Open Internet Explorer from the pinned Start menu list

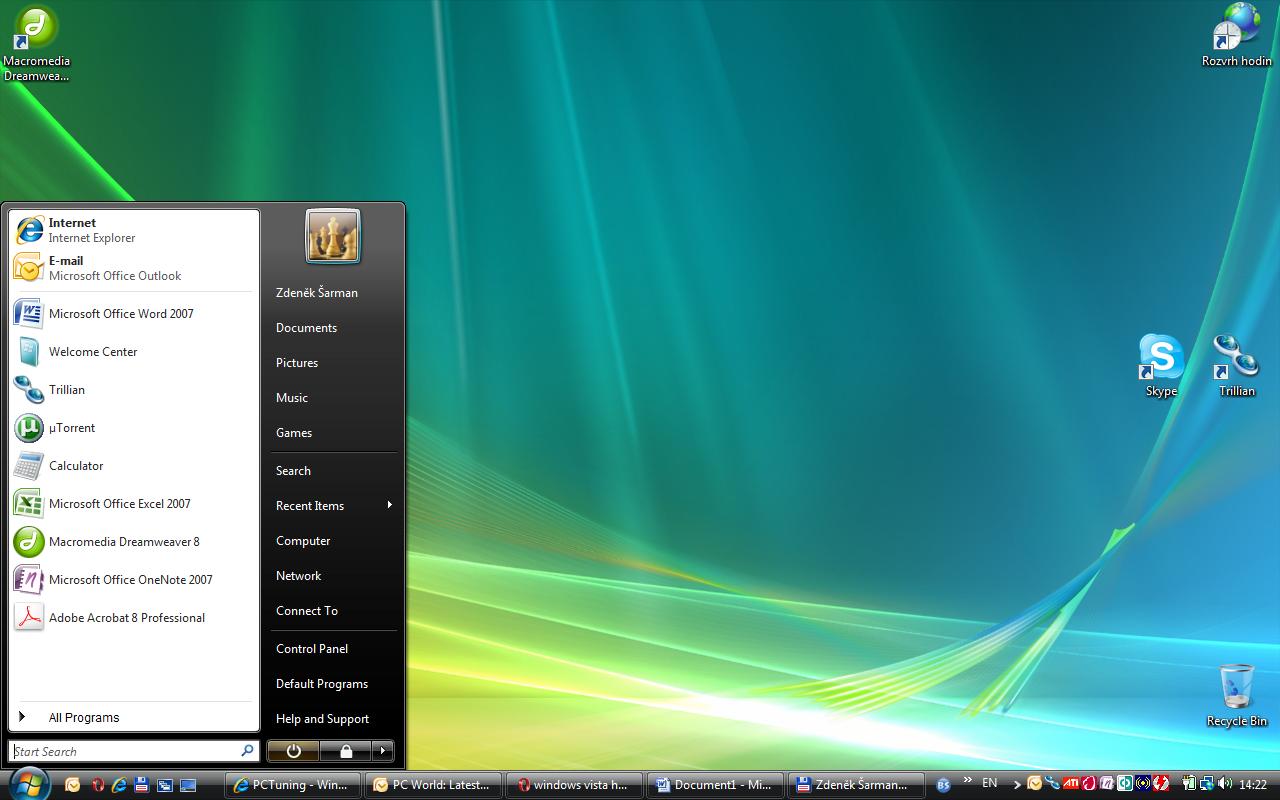pos(134,230)
